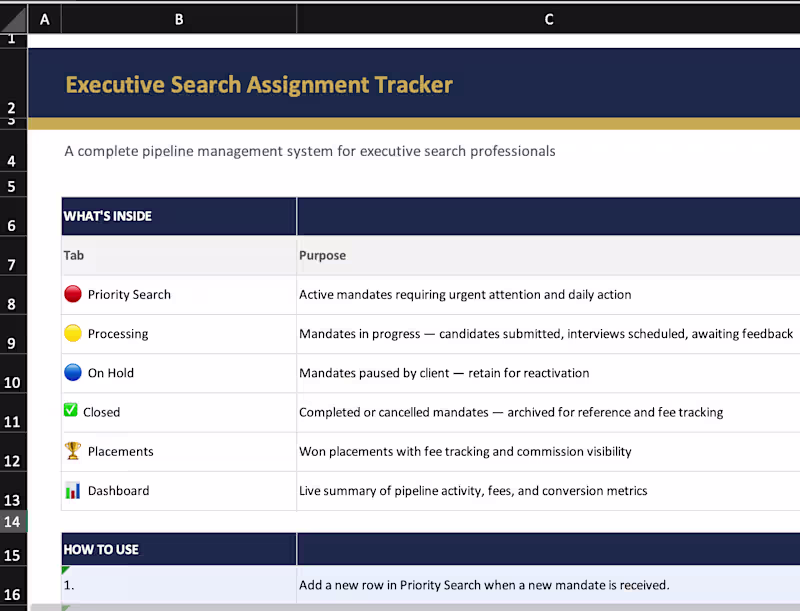The image size is (800, 611).
Task: Click the row 8 header
Action: click(13, 304)
